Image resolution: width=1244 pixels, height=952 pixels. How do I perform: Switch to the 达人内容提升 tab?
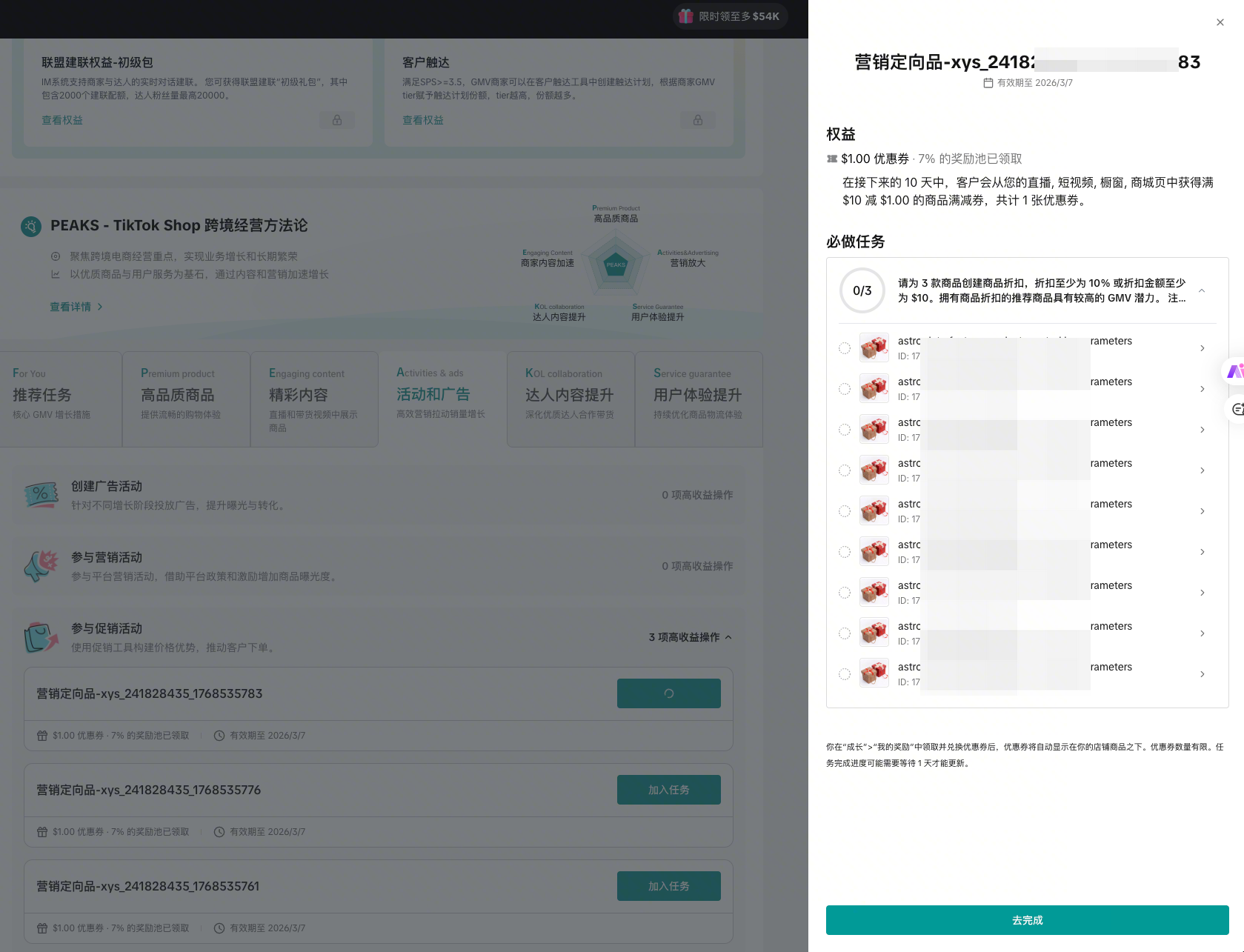pos(570,395)
